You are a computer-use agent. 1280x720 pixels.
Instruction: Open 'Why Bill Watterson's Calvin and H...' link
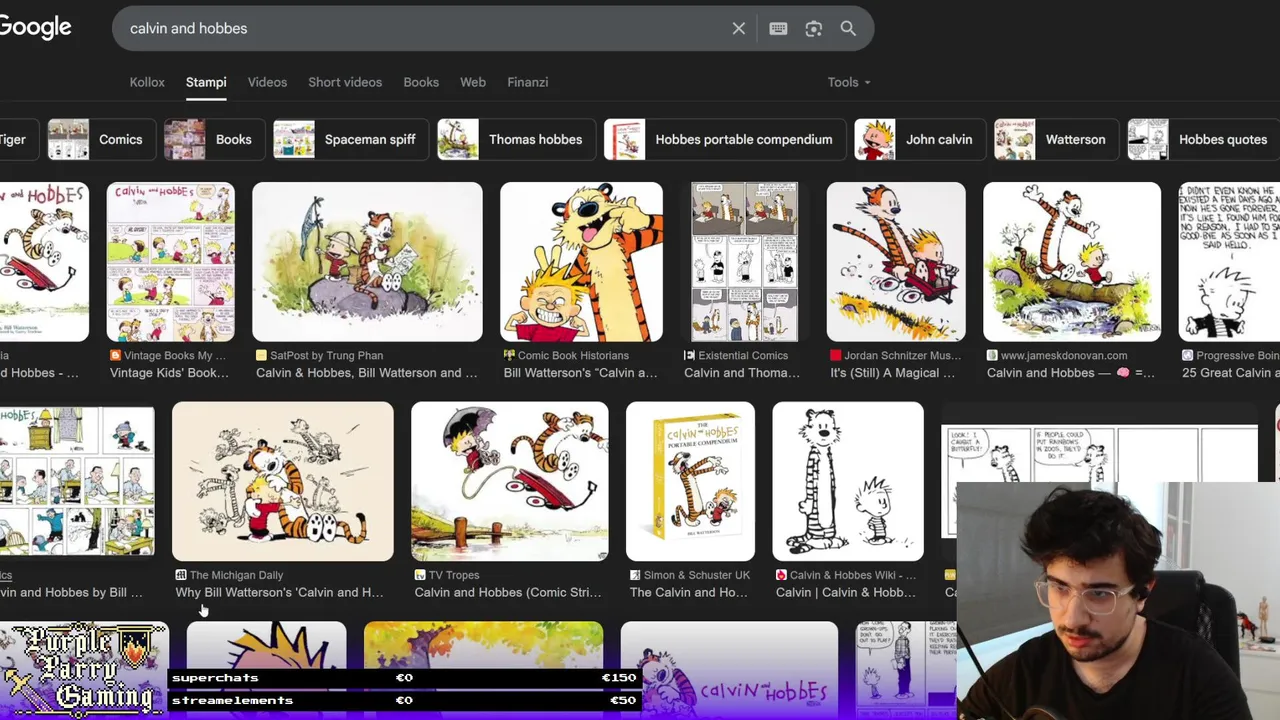tap(279, 593)
